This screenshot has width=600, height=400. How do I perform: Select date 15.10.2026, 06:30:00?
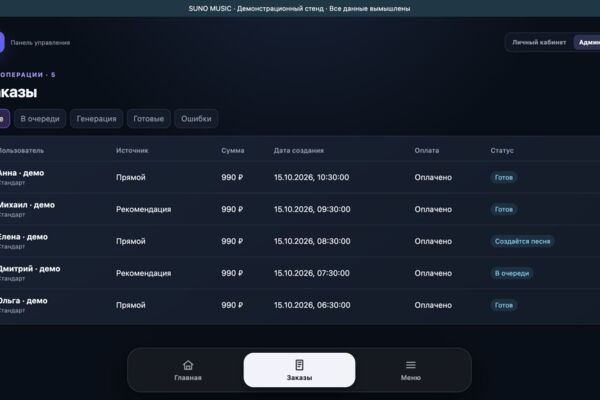pyautogui.click(x=312, y=305)
